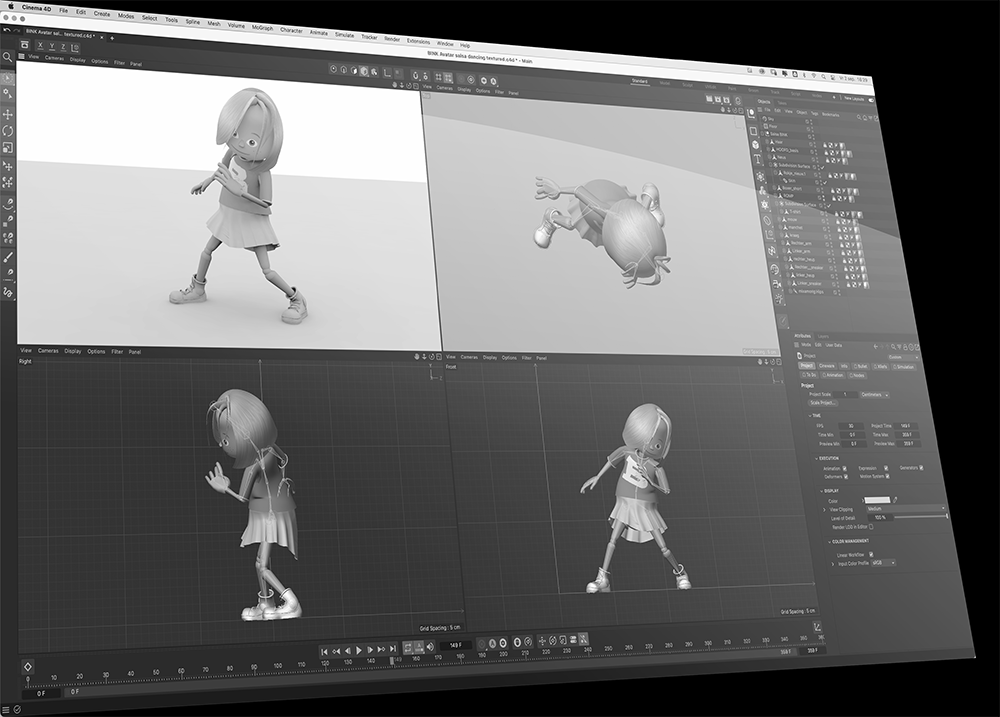Click the Scale Project button

pyautogui.click(x=823, y=403)
